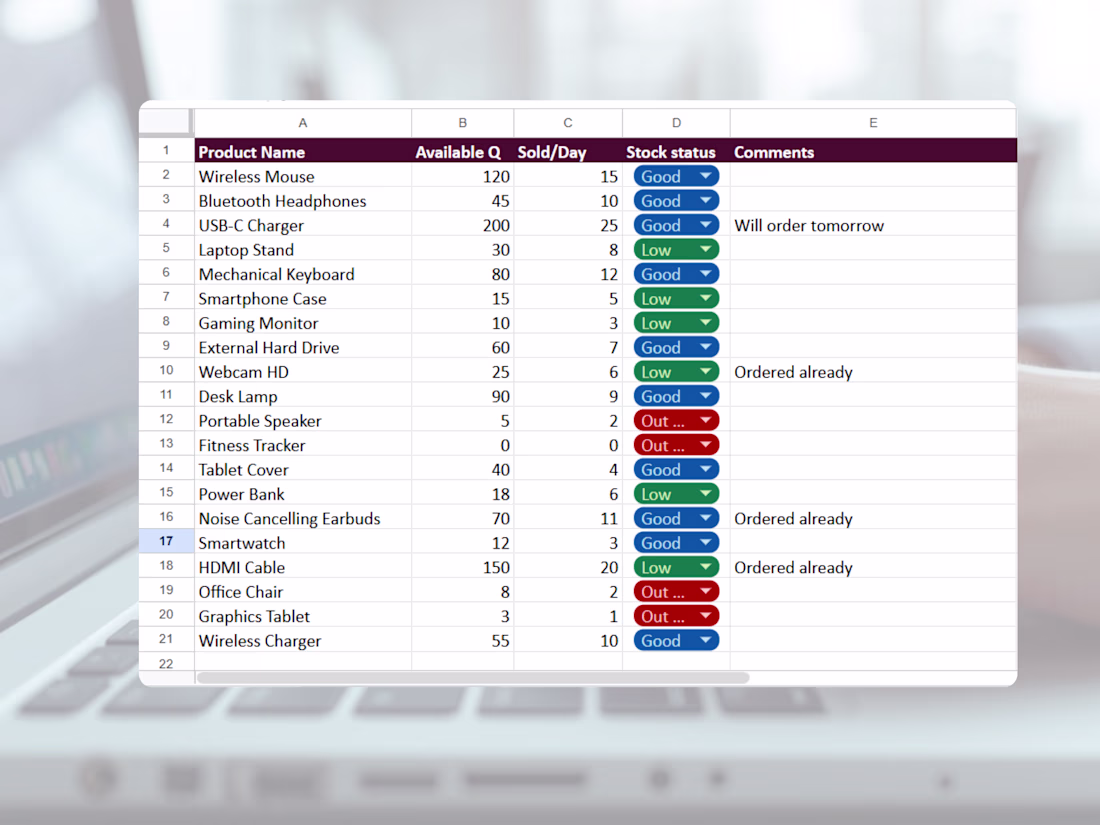Screen dimensions: 1100x825
Task: Select the 'Available Q' header cell
Action: click(x=462, y=152)
